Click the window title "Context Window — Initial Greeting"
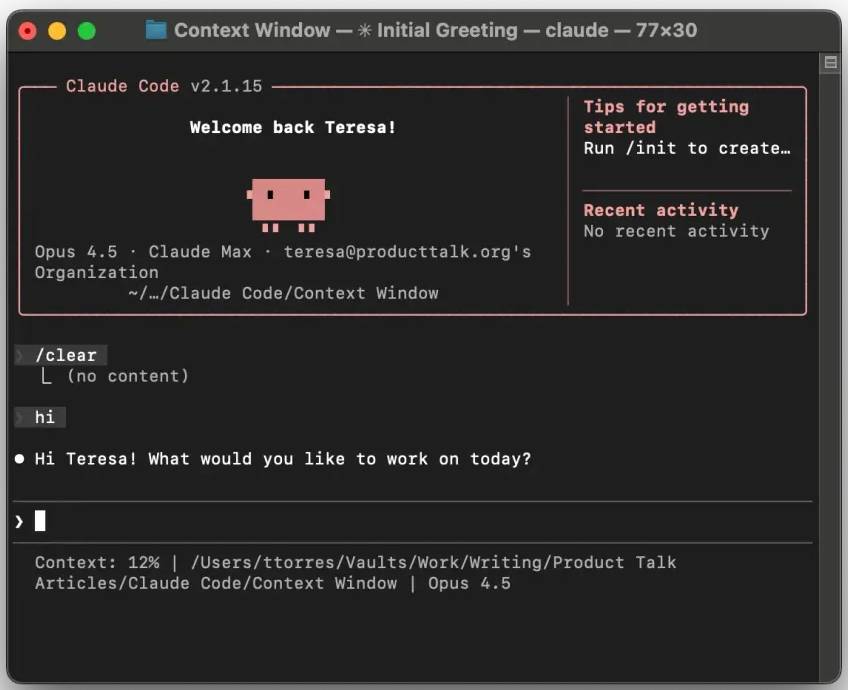 (435, 30)
